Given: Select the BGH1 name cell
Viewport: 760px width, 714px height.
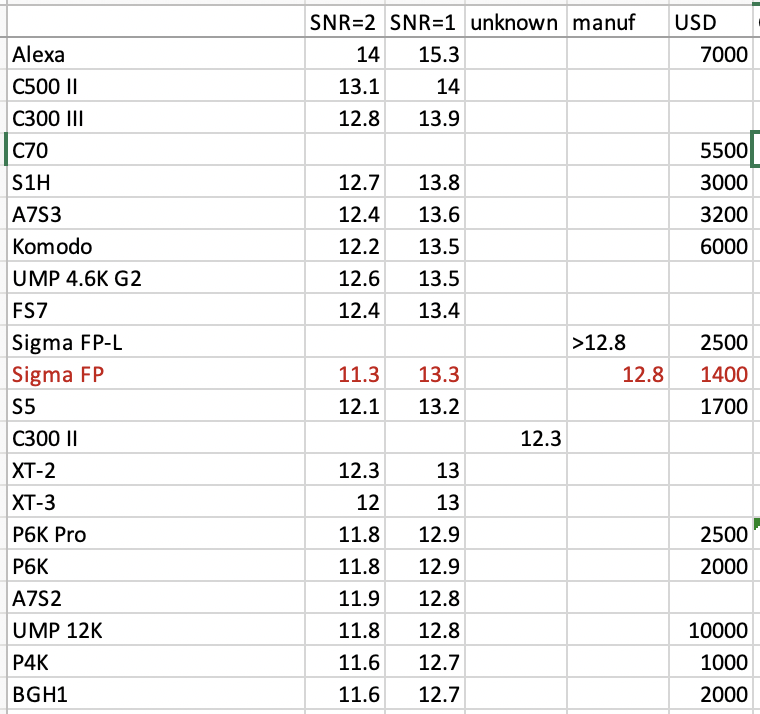Looking at the screenshot, I should 156,693.
